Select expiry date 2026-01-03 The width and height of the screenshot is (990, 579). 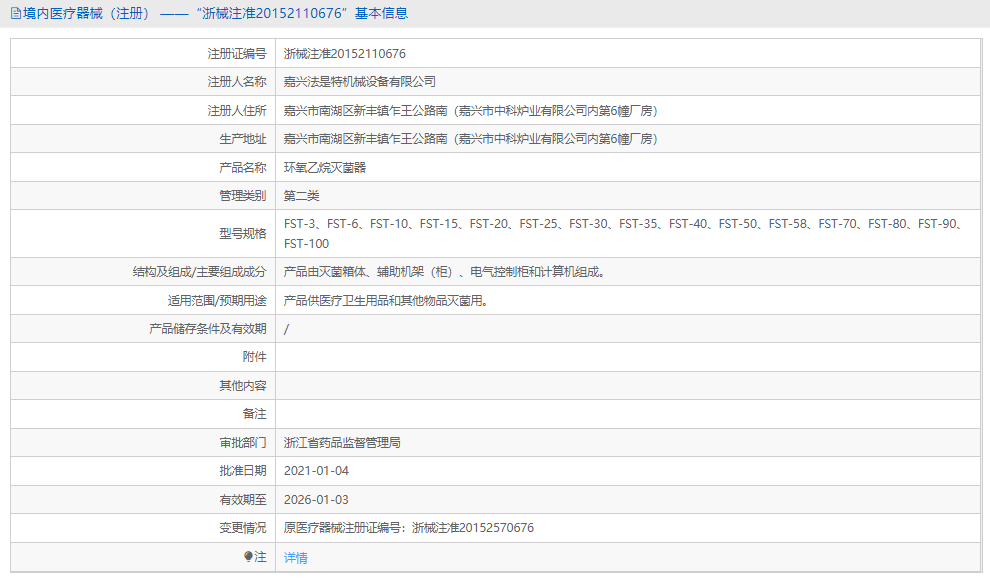[x=316, y=499]
